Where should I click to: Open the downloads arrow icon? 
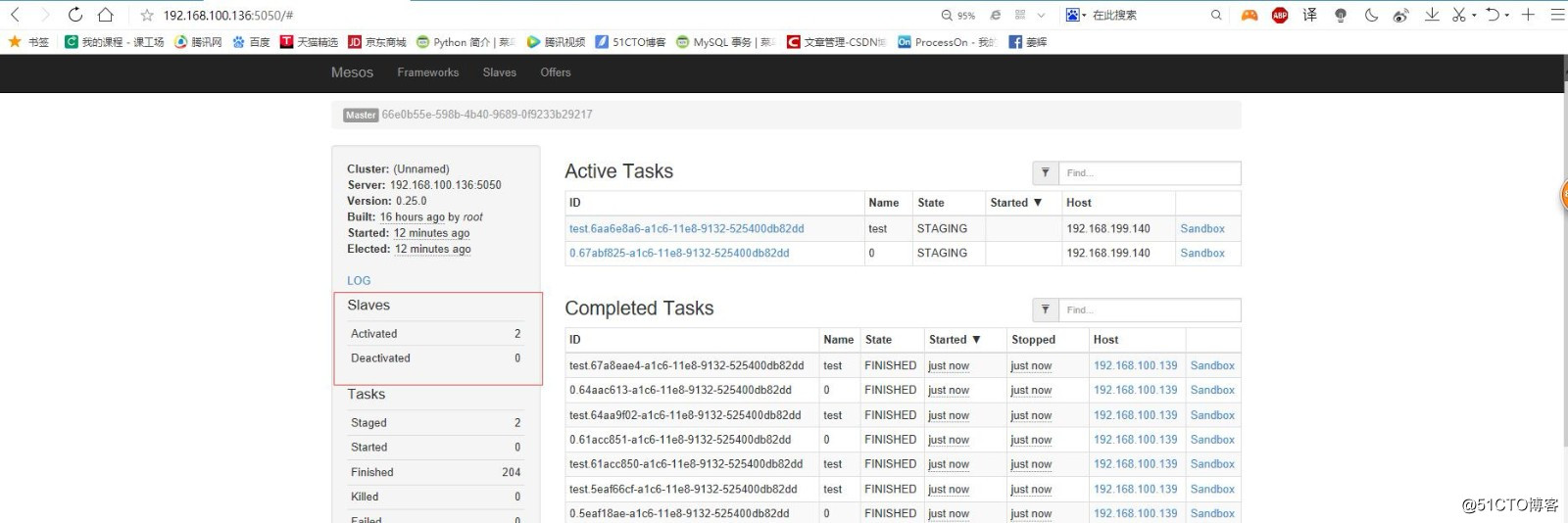point(1432,15)
